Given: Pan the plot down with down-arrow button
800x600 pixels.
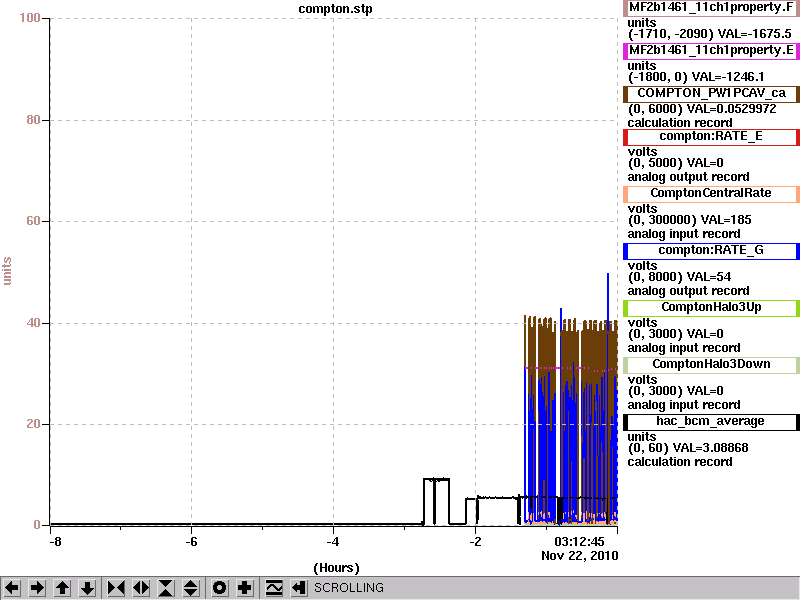Looking at the screenshot, I should point(88,588).
